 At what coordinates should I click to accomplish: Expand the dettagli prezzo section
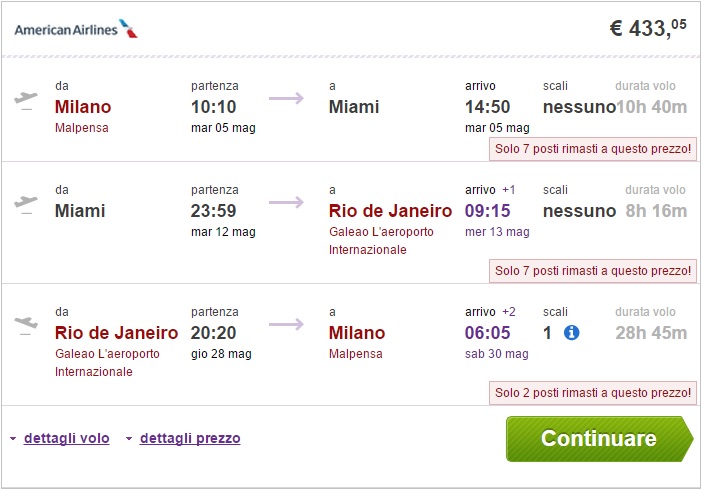(x=190, y=438)
